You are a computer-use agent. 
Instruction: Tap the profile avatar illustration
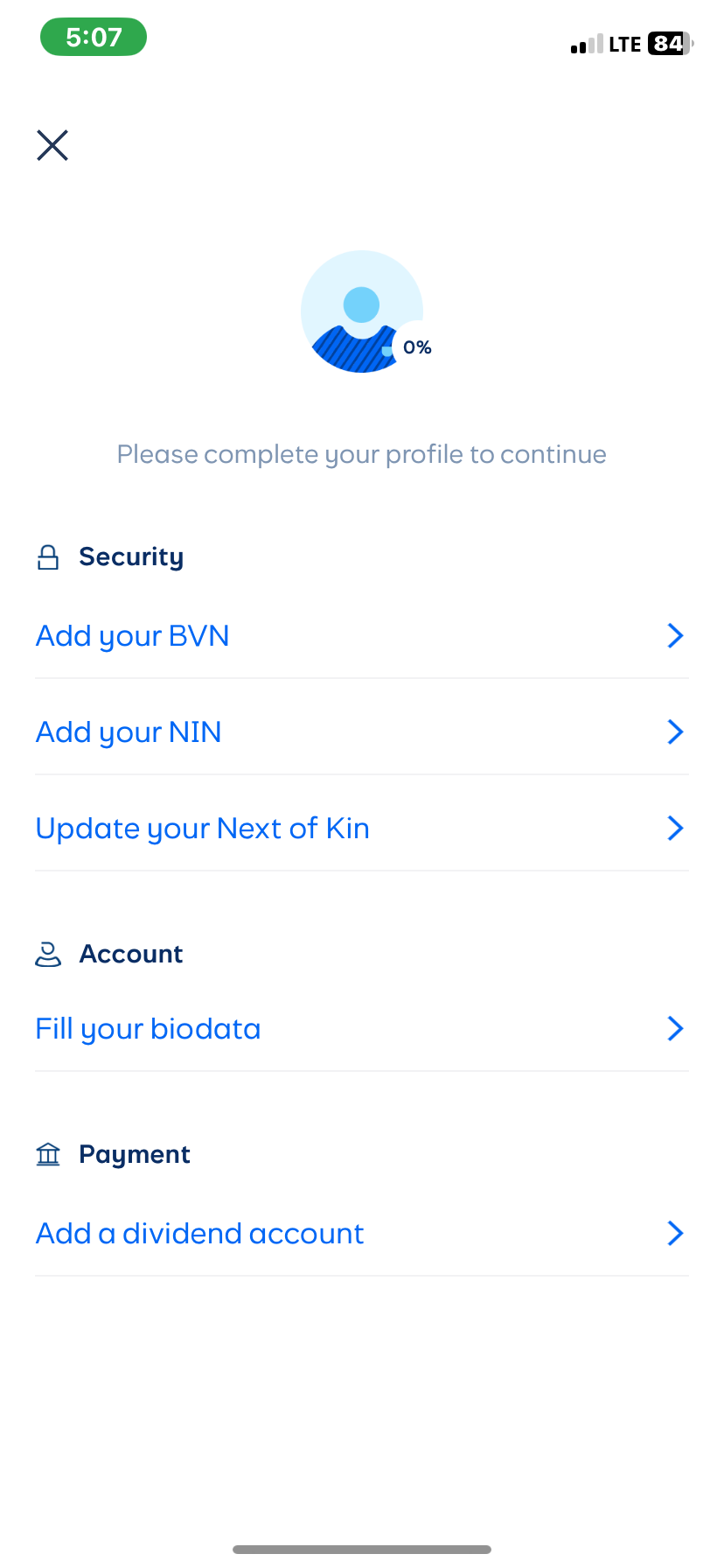click(x=360, y=311)
